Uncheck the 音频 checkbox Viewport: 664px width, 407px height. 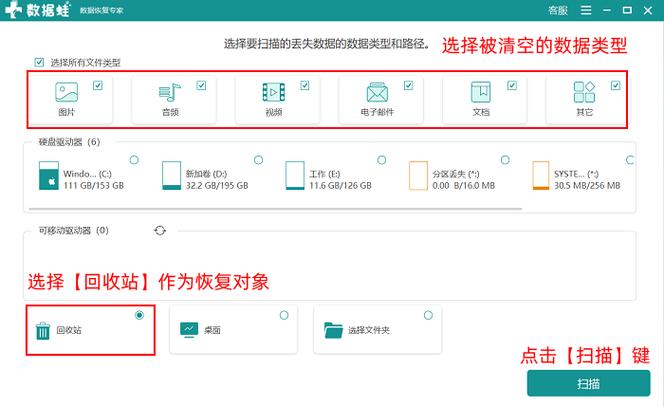(x=201, y=86)
